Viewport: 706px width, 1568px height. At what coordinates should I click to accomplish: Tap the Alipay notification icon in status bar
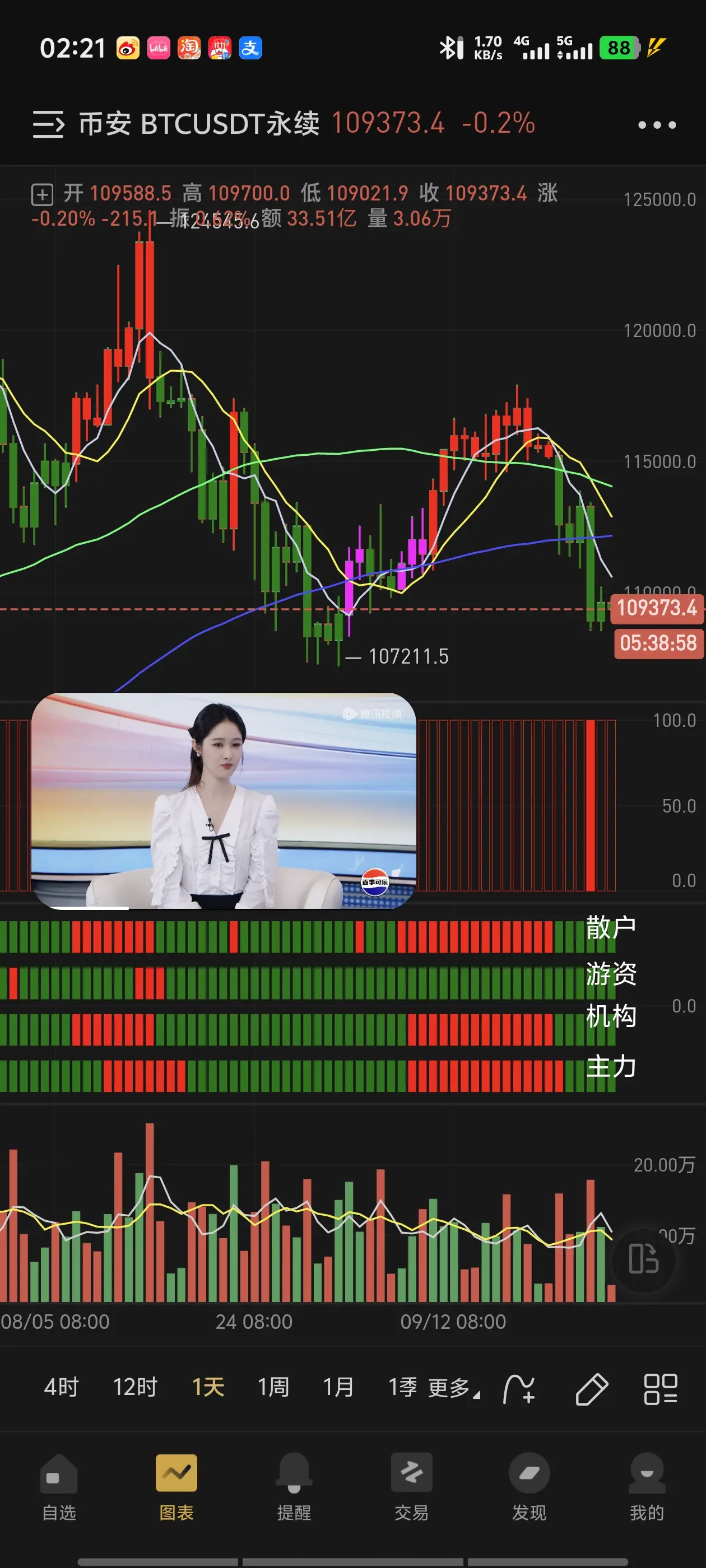click(250, 48)
